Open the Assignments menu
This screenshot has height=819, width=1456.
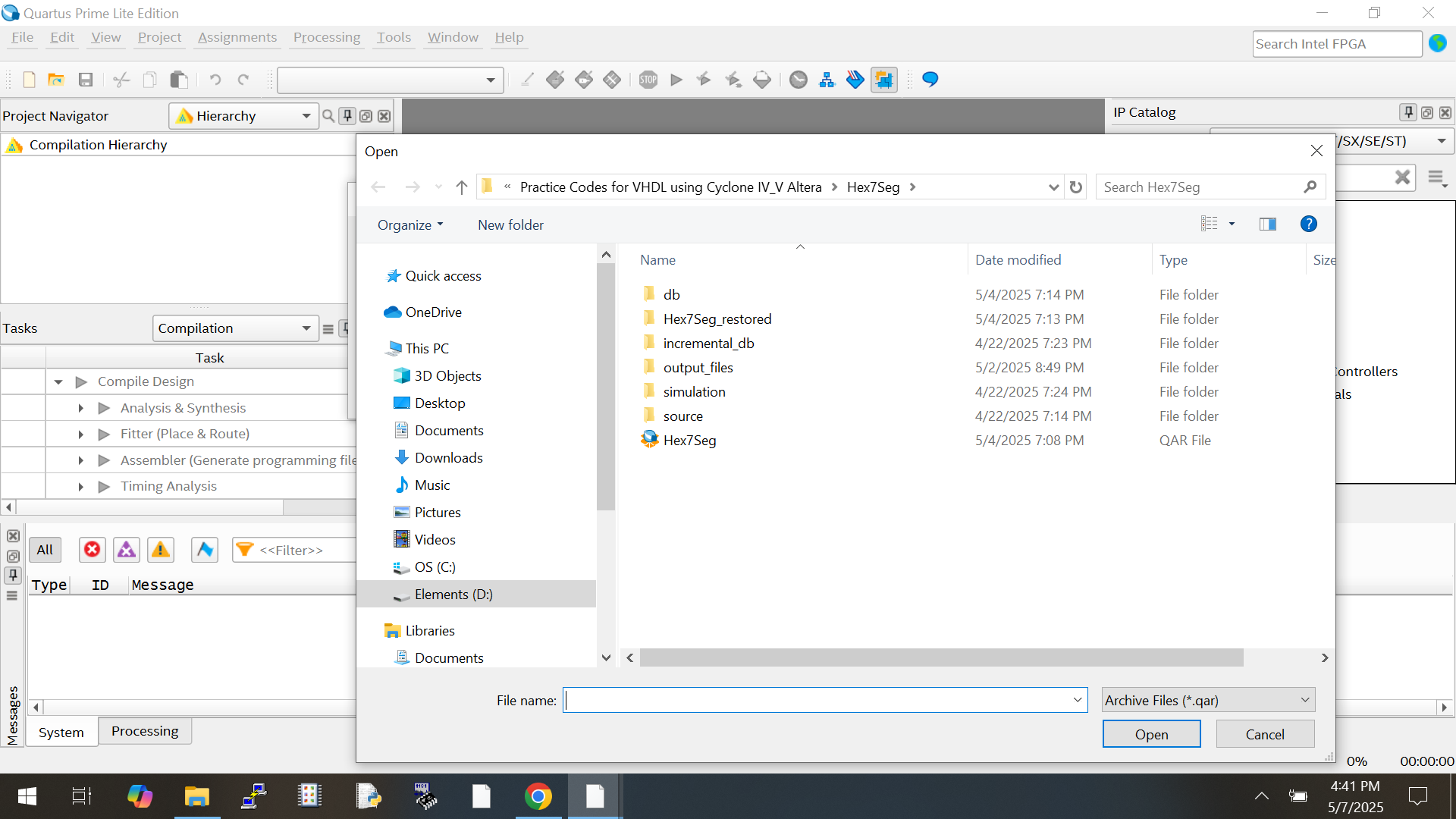237,37
